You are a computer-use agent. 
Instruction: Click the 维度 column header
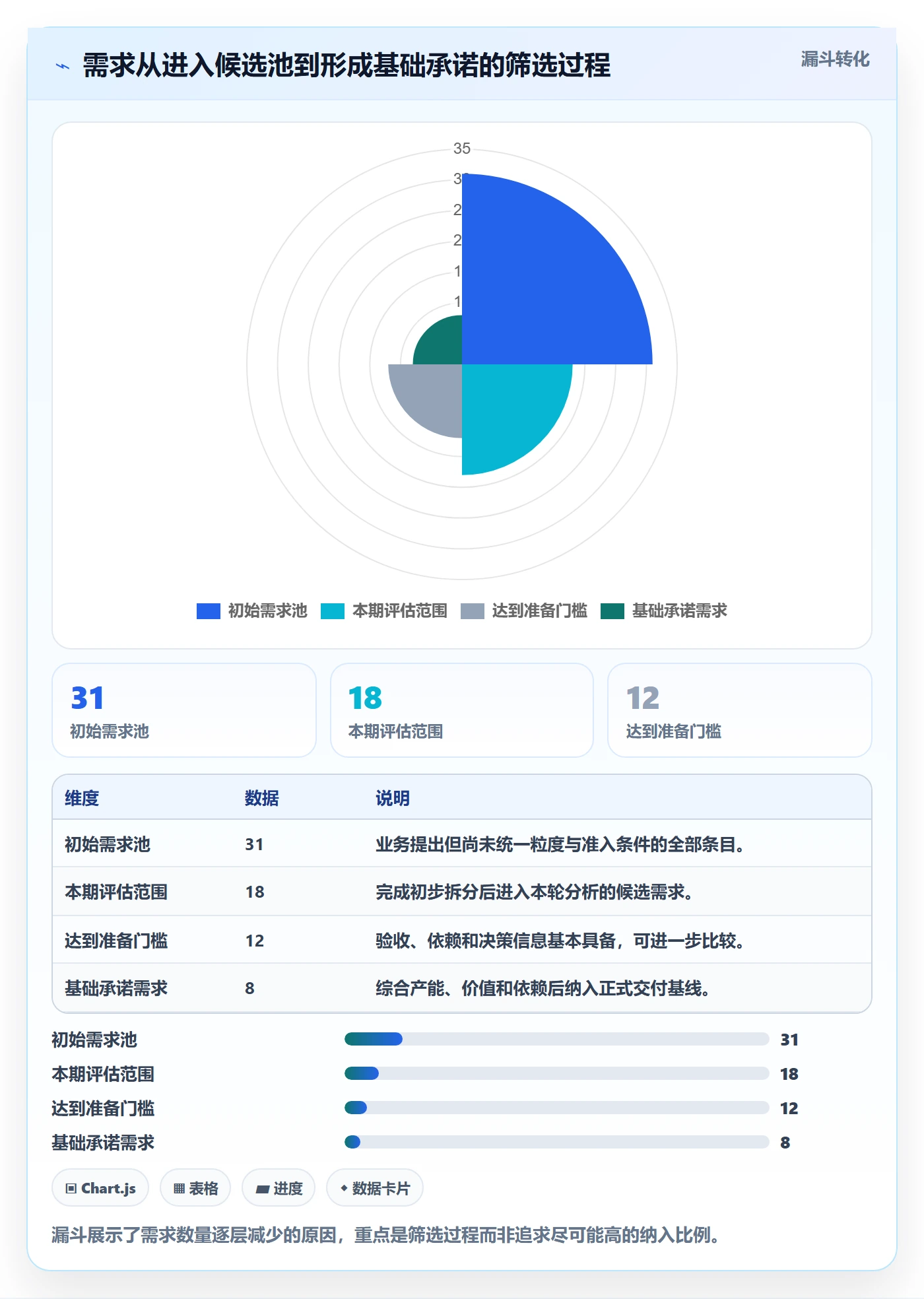pyautogui.click(x=82, y=798)
